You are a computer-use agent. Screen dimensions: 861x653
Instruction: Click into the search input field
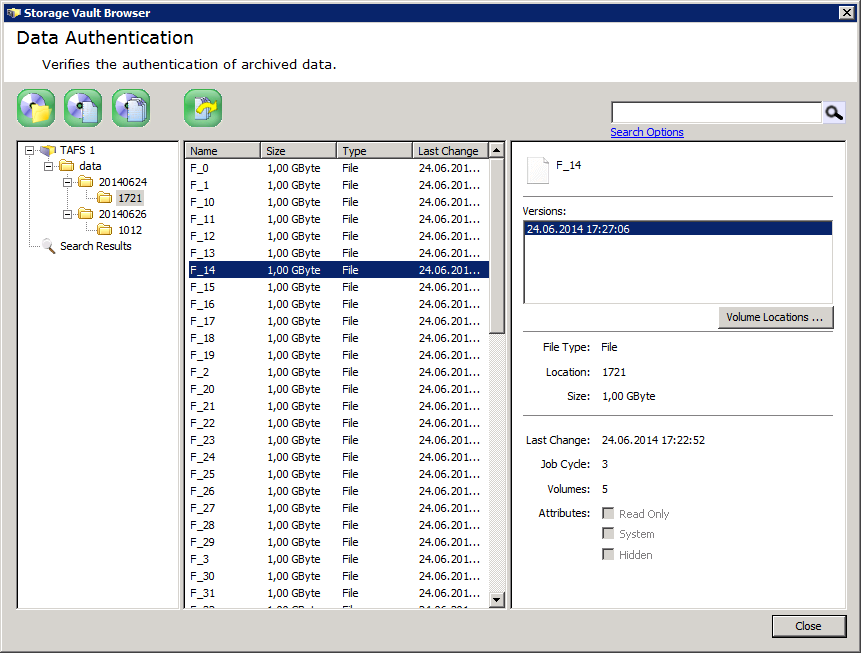coord(717,113)
